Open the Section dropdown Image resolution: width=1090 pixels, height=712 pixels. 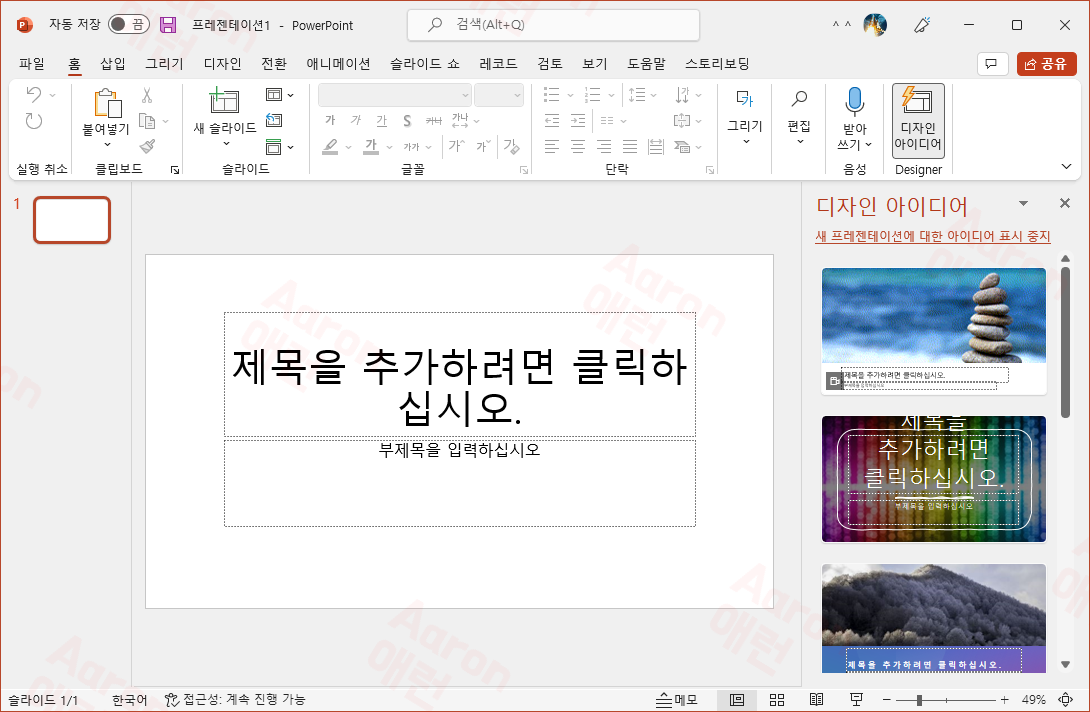279,147
